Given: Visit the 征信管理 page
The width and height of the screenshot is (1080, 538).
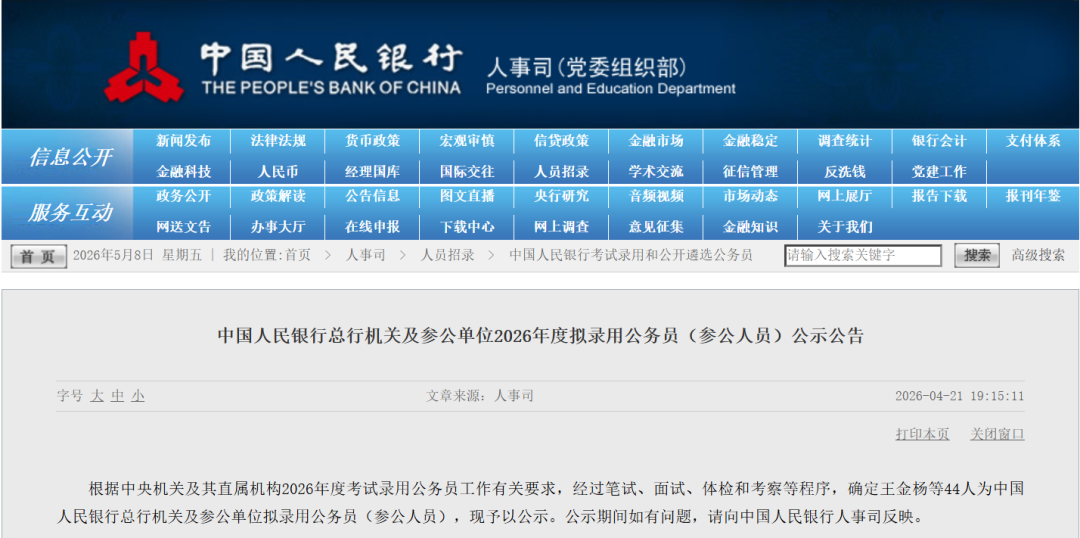Looking at the screenshot, I should pyautogui.click(x=750, y=172).
